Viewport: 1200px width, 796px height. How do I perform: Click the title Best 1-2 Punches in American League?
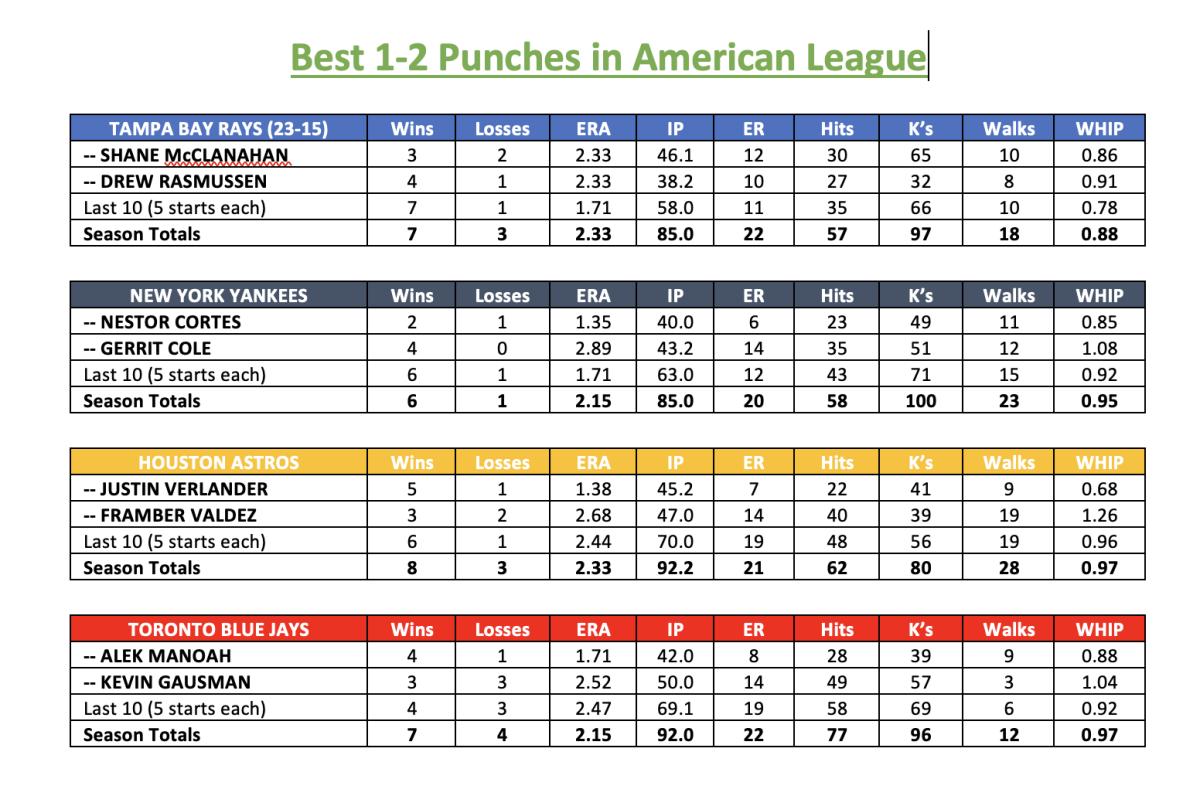tap(608, 57)
